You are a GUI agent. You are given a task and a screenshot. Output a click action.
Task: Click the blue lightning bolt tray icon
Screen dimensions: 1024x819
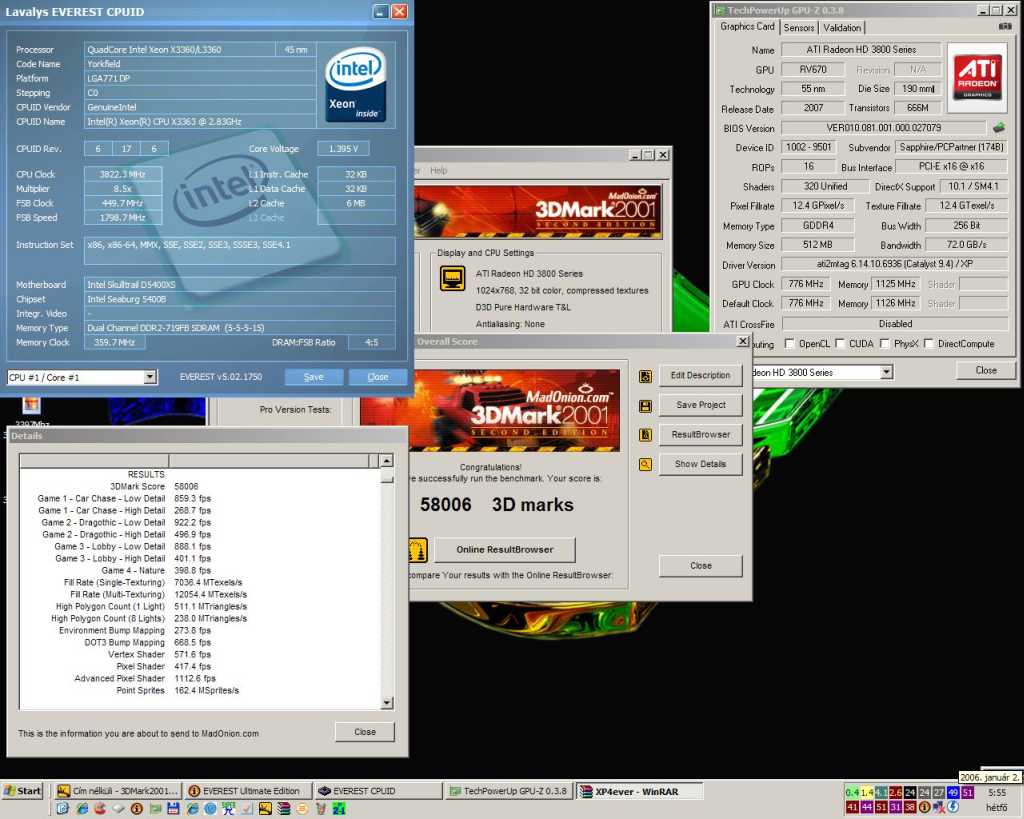pos(953,807)
